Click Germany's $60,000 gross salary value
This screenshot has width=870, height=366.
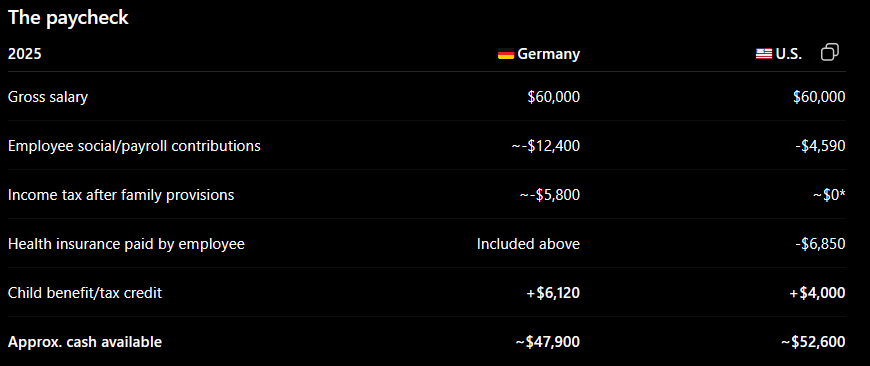(553, 97)
